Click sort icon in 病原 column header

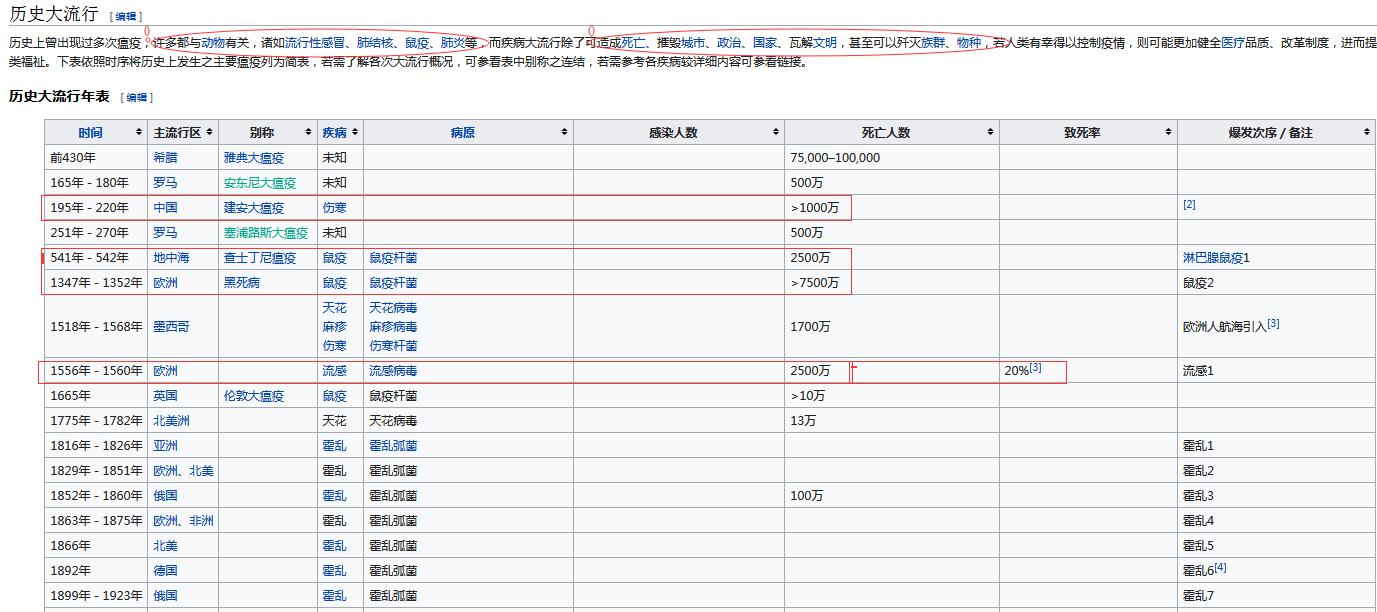tap(565, 133)
